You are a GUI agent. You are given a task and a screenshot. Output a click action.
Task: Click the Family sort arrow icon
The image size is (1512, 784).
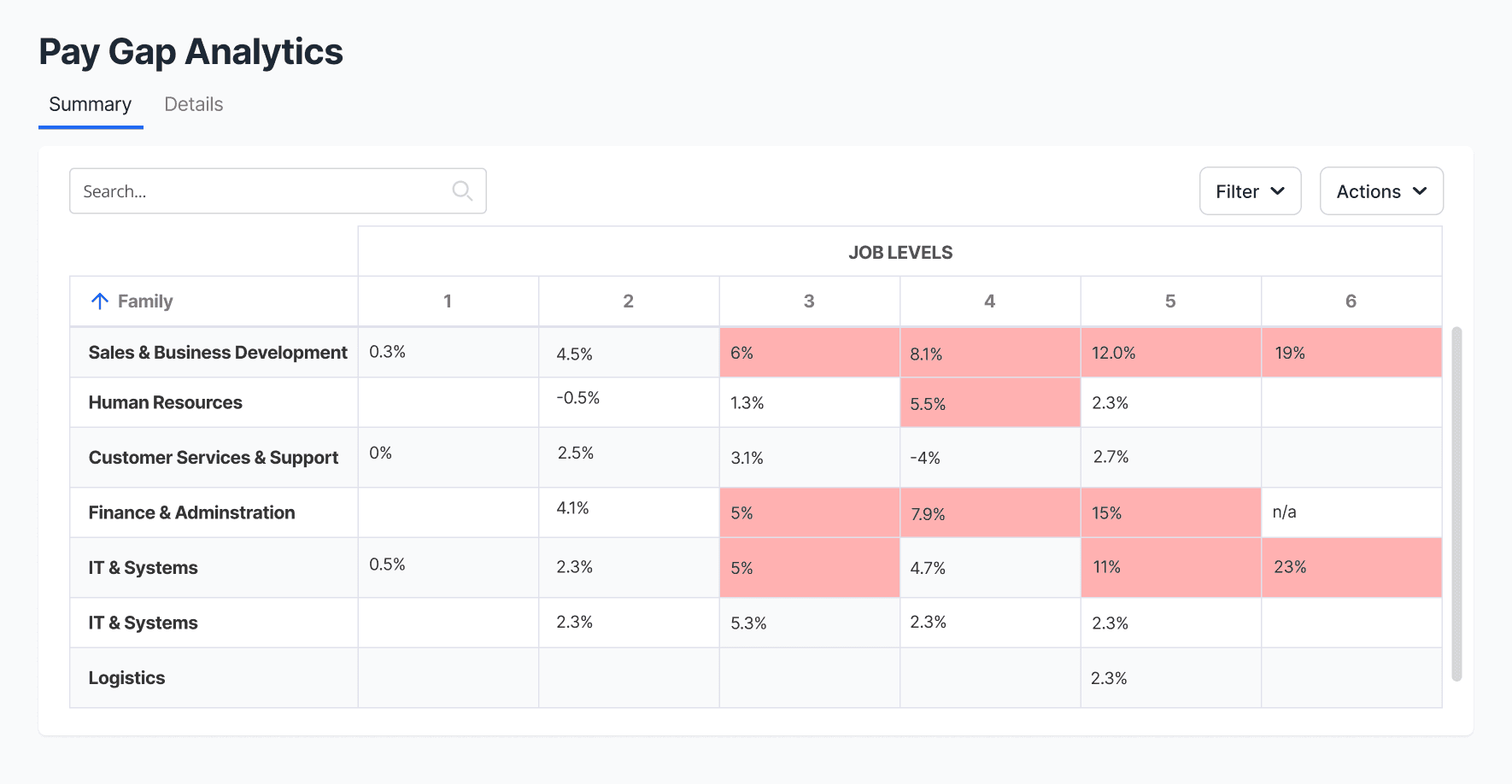coord(100,301)
